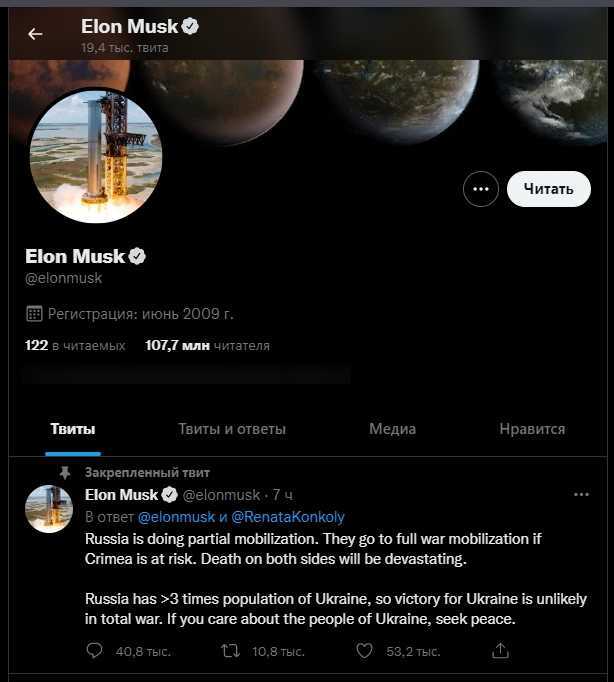Open the pinned tweet's three-dot menu

(x=581, y=495)
